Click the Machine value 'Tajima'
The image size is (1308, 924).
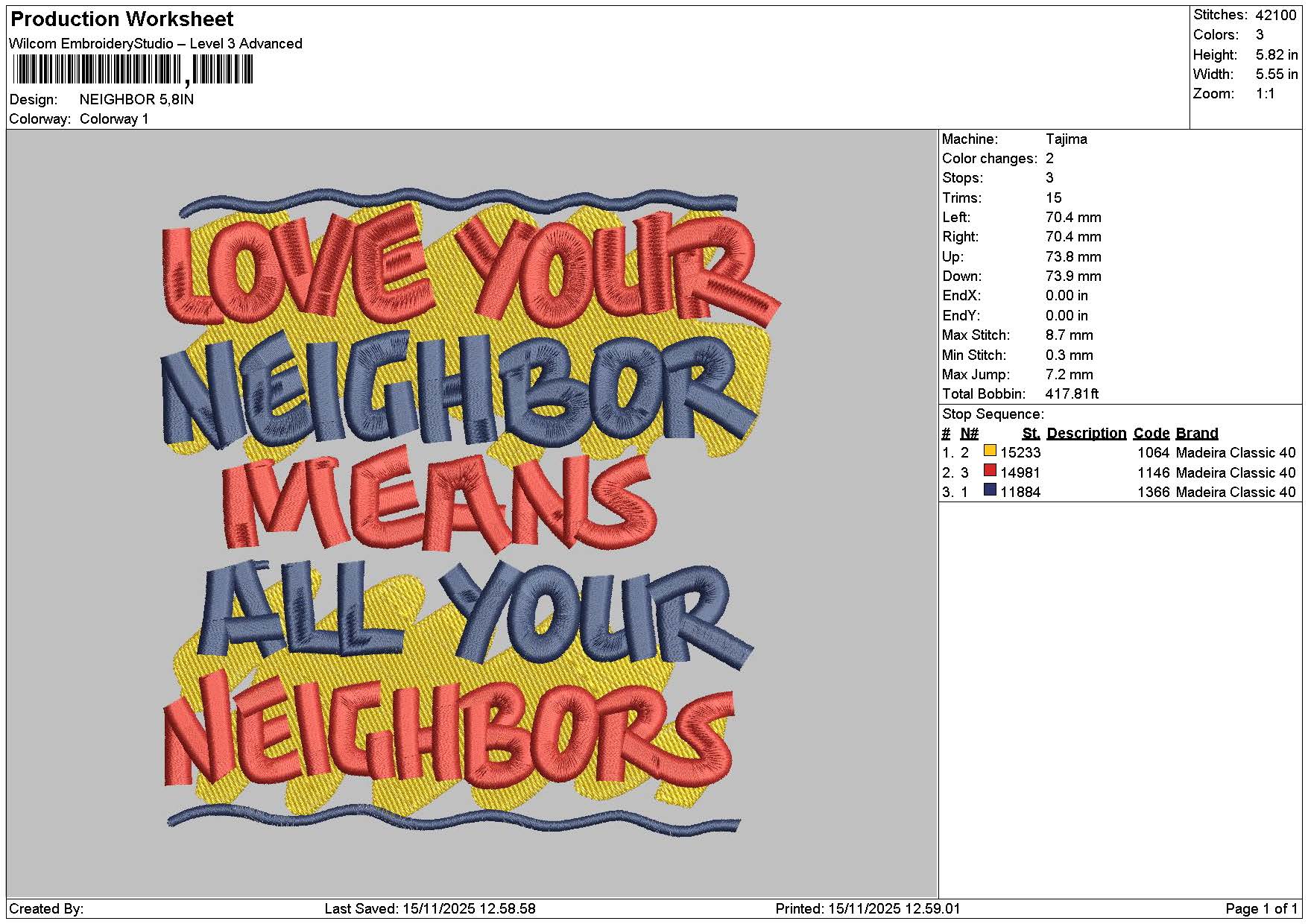[x=1067, y=139]
